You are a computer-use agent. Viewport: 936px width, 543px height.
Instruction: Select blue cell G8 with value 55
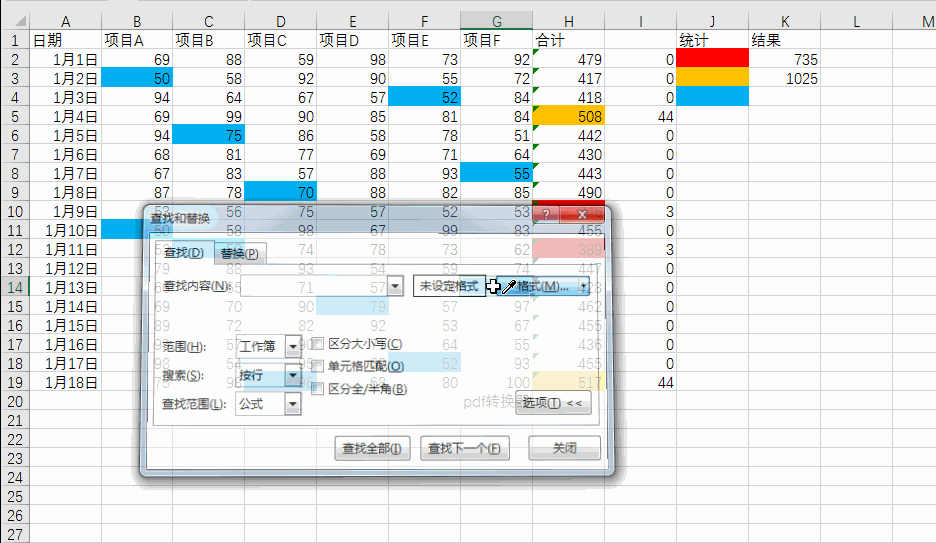point(497,173)
